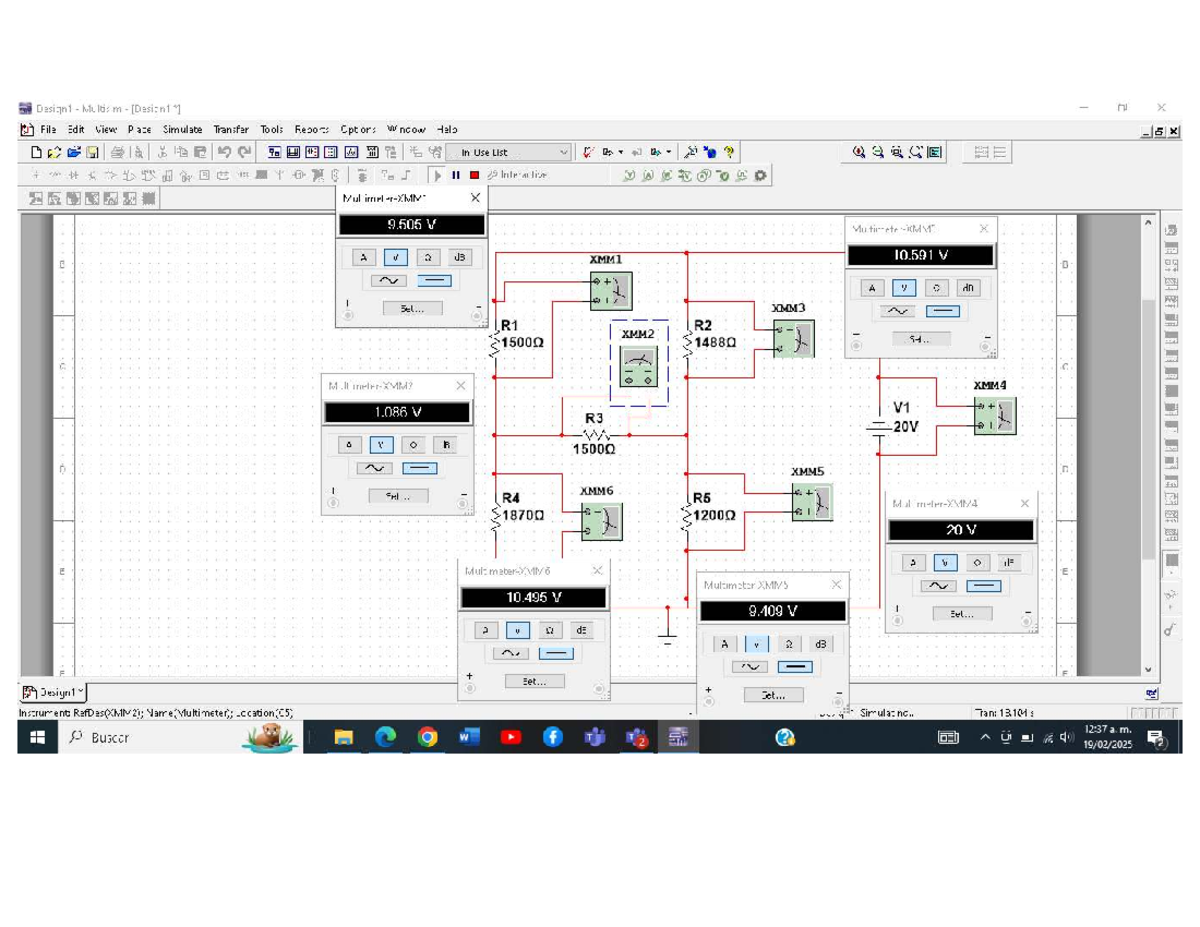This screenshot has width=1200, height=927.
Task: Select resistor R3 1500Ω
Action: (x=596, y=435)
